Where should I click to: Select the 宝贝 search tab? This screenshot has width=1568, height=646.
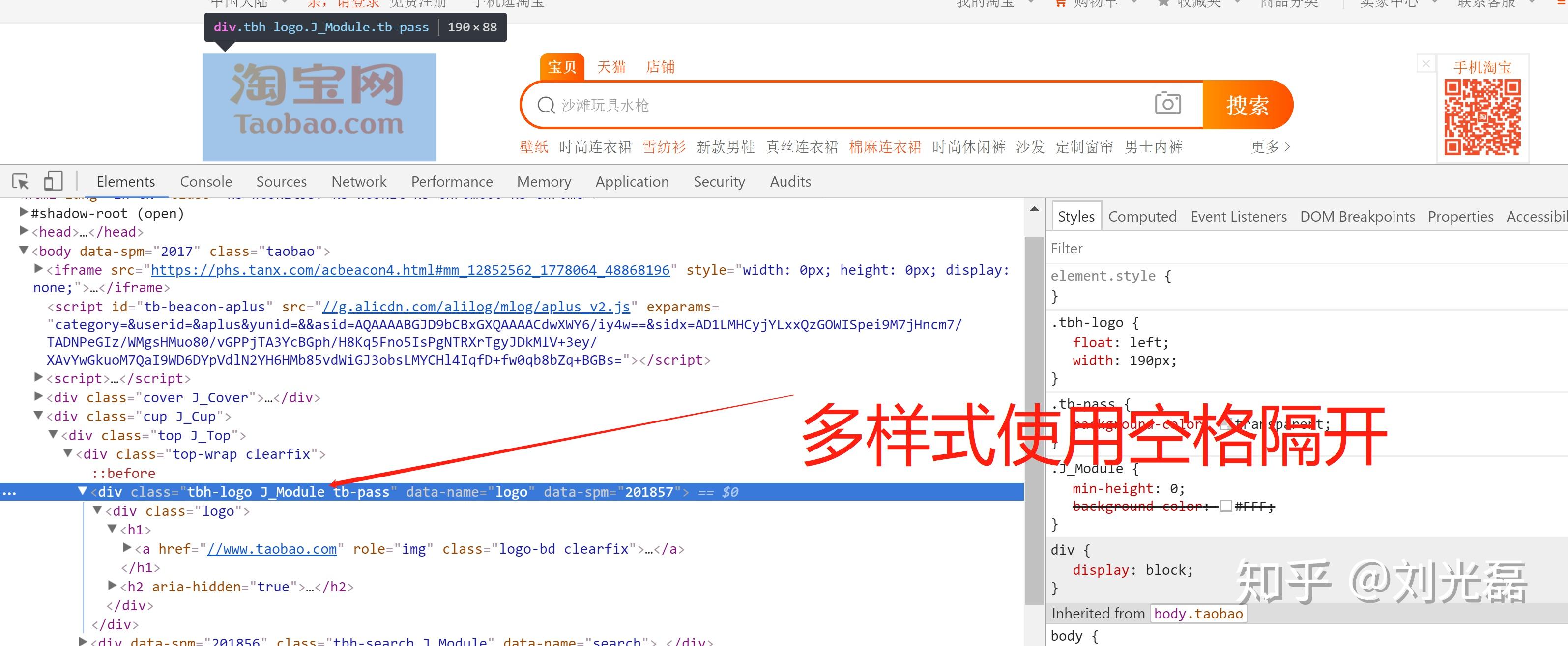click(x=562, y=67)
